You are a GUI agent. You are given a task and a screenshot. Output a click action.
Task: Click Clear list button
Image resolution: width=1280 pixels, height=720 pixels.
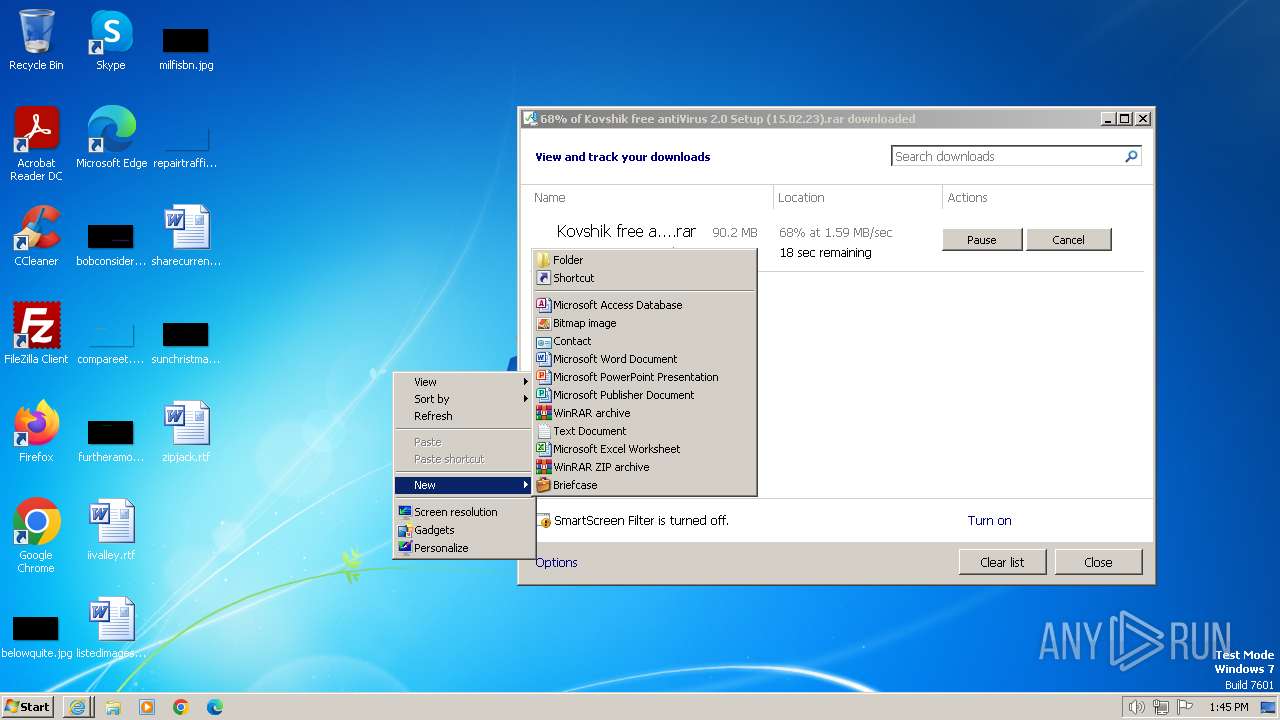coord(1002,562)
